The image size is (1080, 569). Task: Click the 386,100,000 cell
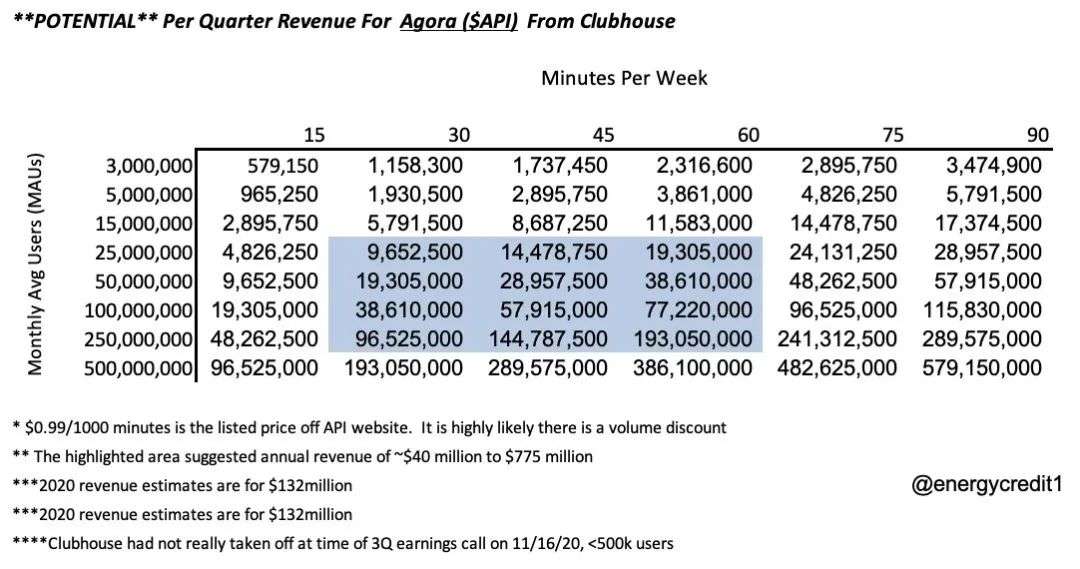694,369
